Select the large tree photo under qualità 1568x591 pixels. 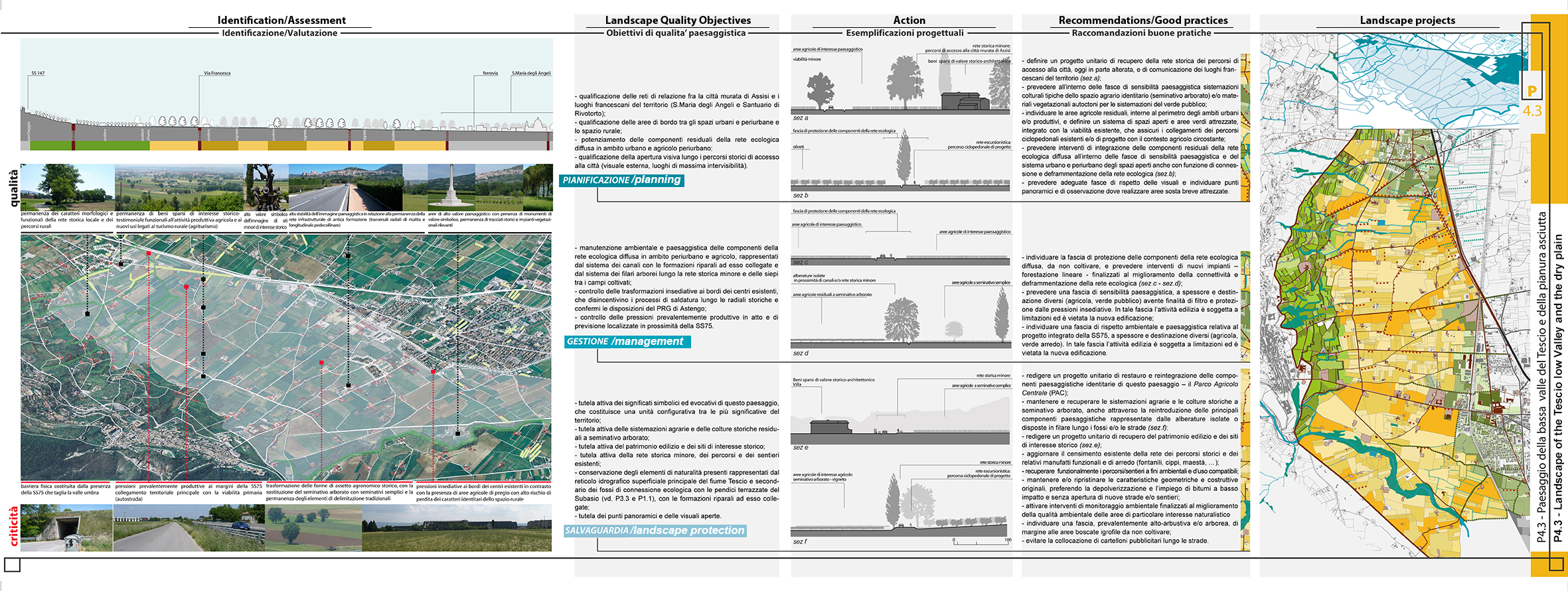[67, 187]
